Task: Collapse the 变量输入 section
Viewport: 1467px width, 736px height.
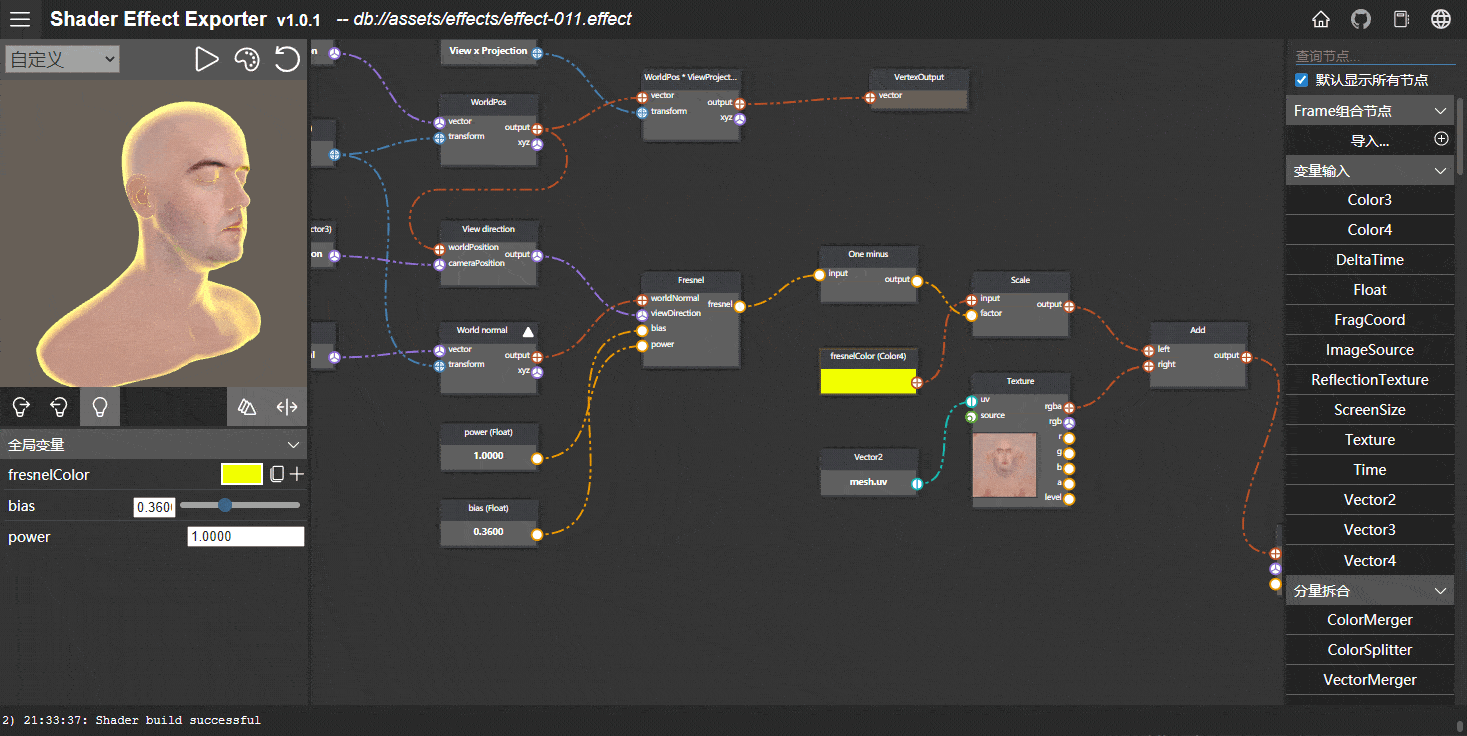Action: click(x=1440, y=171)
